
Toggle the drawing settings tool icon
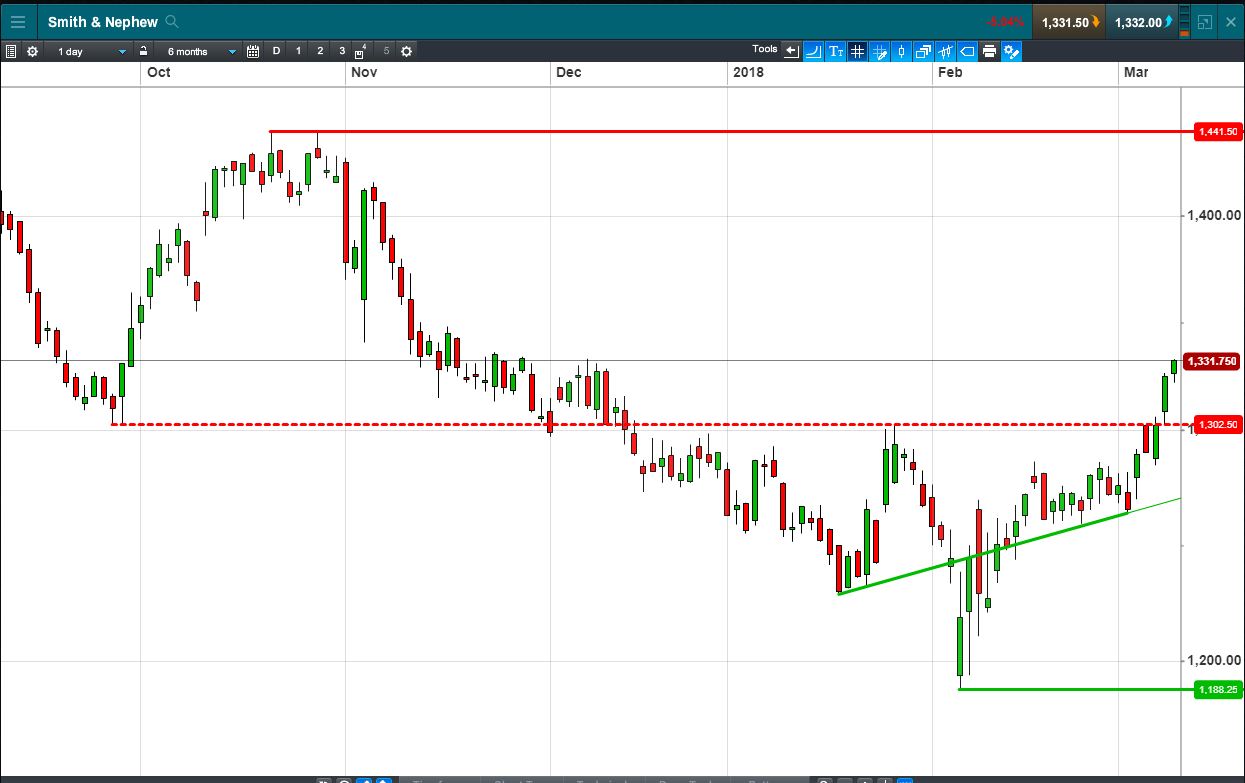tap(1011, 51)
